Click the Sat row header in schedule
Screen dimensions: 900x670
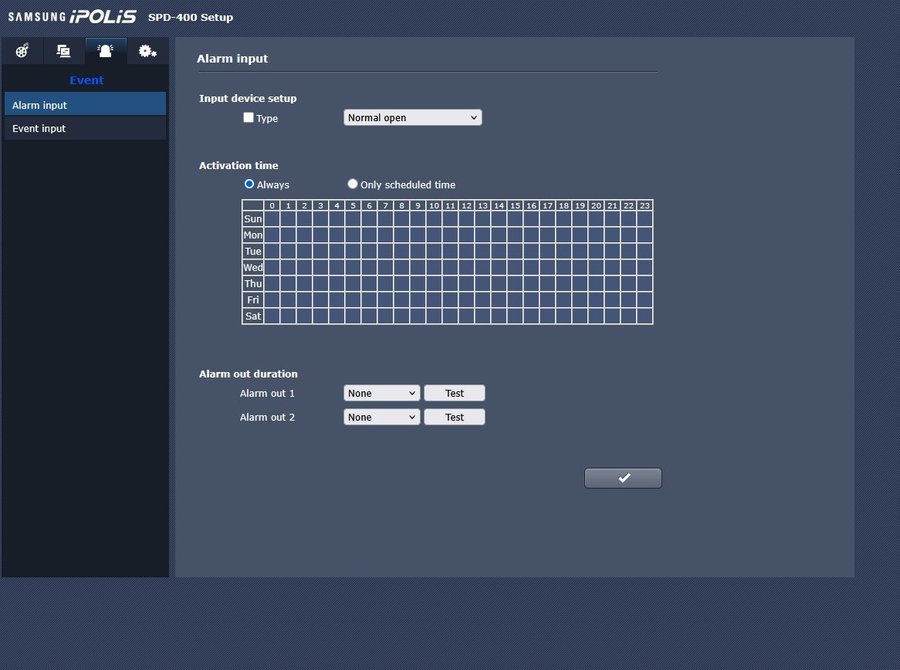pyautogui.click(x=253, y=316)
